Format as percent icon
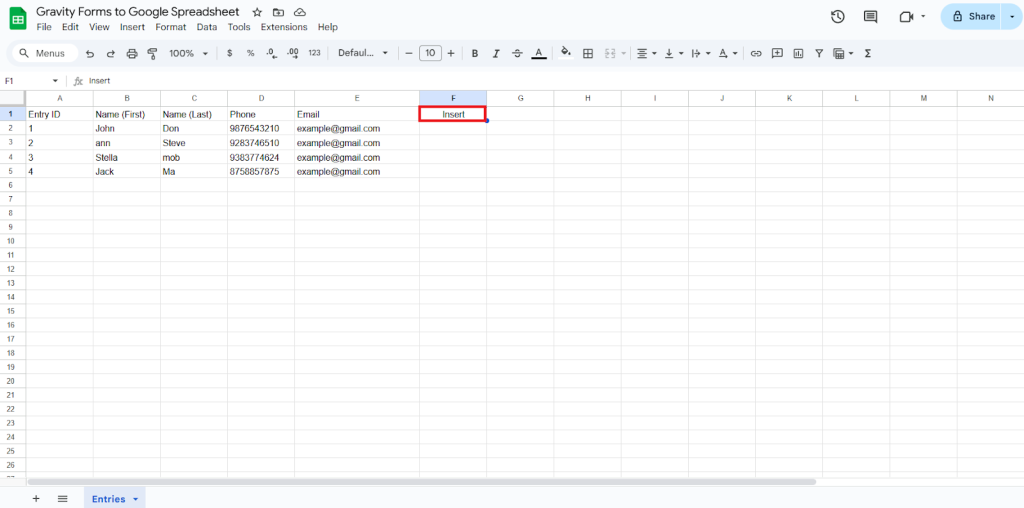 pos(250,54)
